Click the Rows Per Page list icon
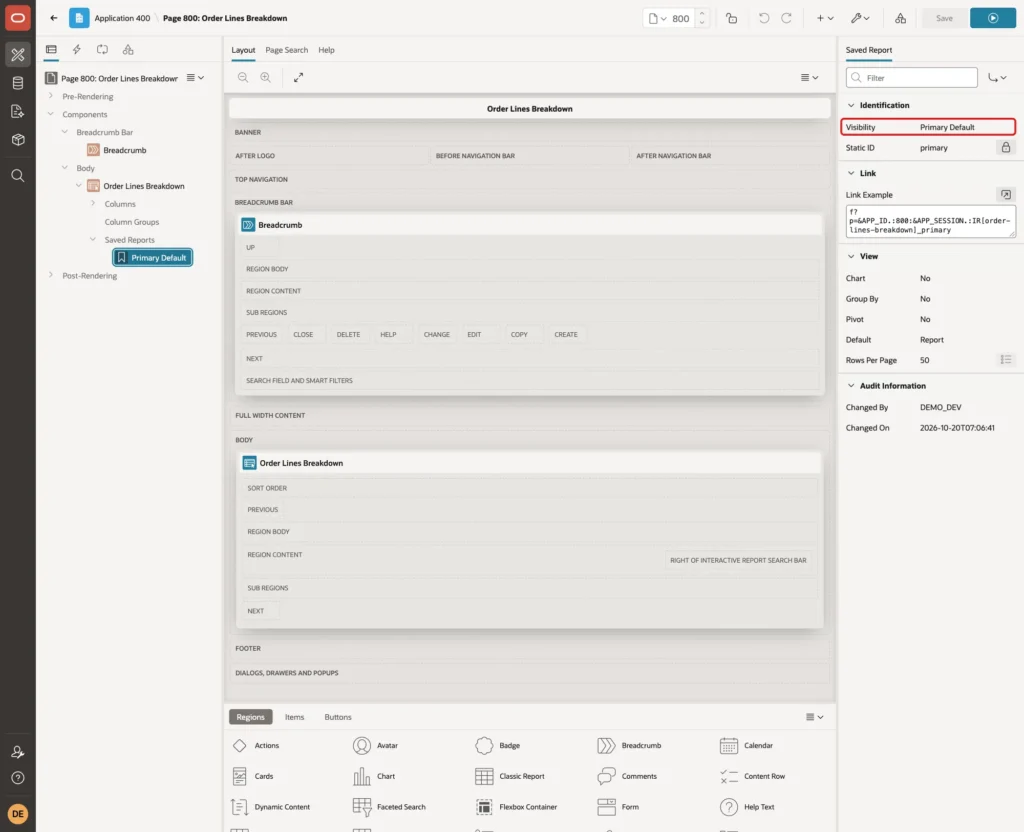The image size is (1024, 832). coord(1006,360)
